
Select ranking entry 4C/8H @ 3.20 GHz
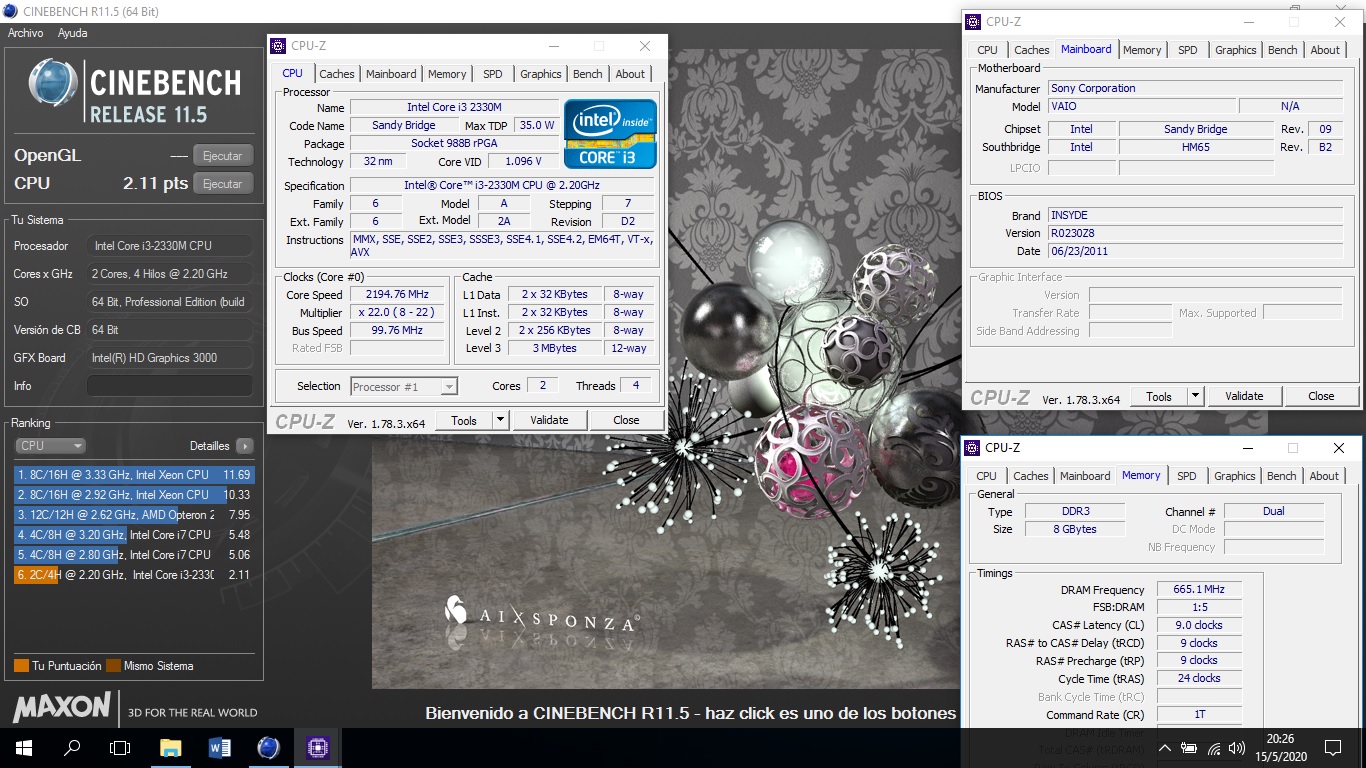134,535
